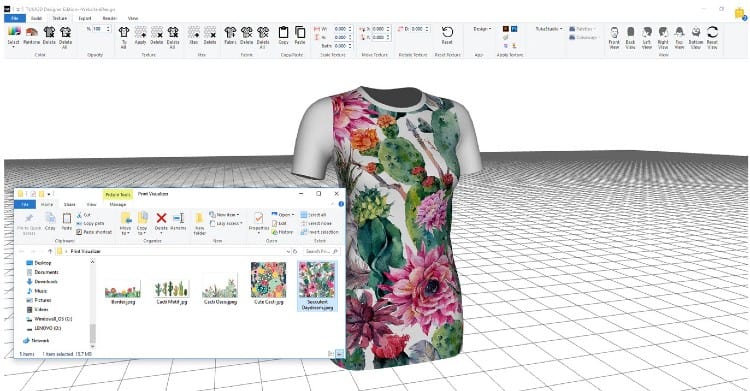The width and height of the screenshot is (750, 391).
Task: Open the Open dropdown in File Explorer ribbon
Action: 283,215
